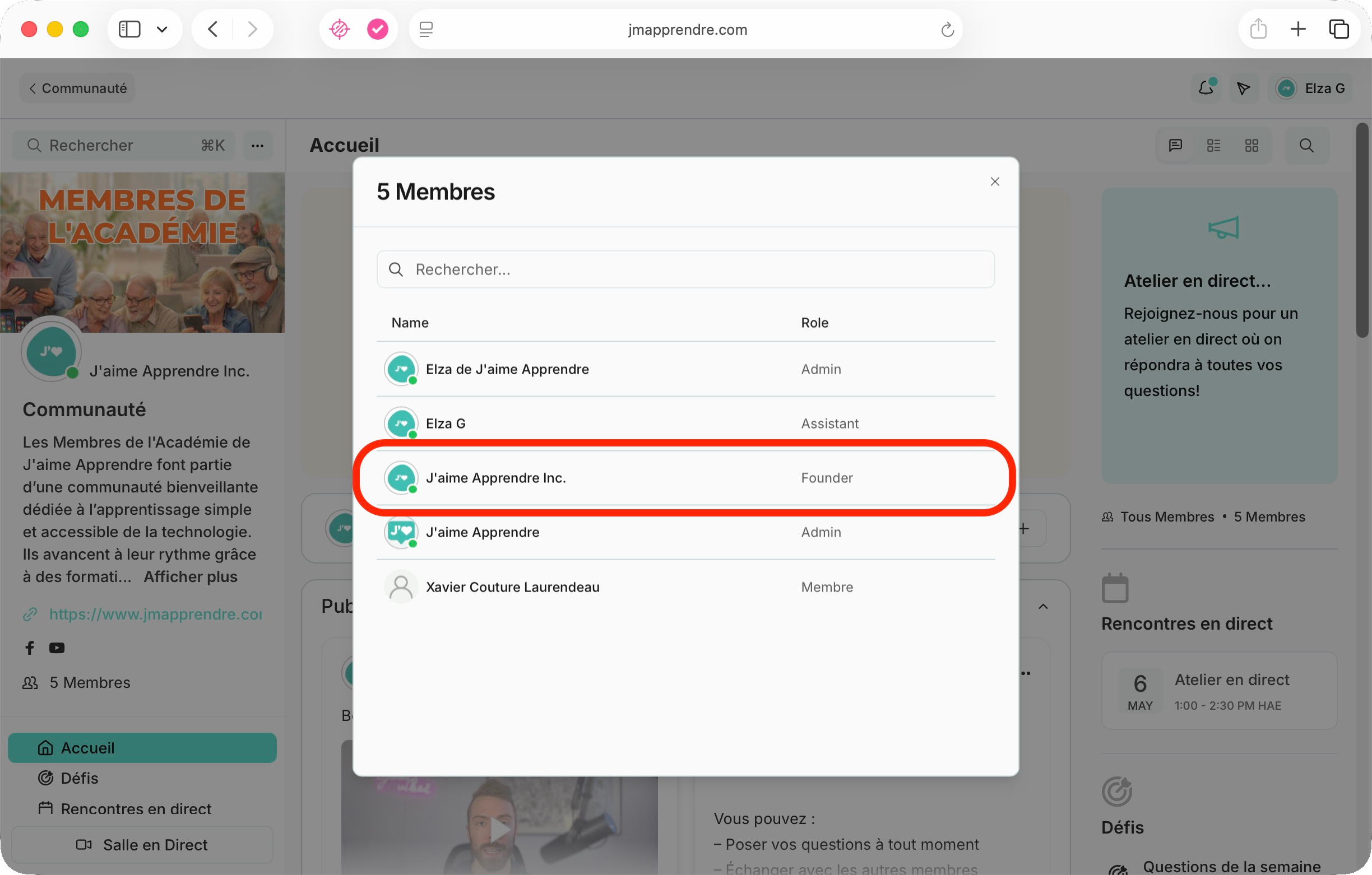This screenshot has height=875, width=1372.
Task: Go forward in browser history
Action: tap(252, 29)
